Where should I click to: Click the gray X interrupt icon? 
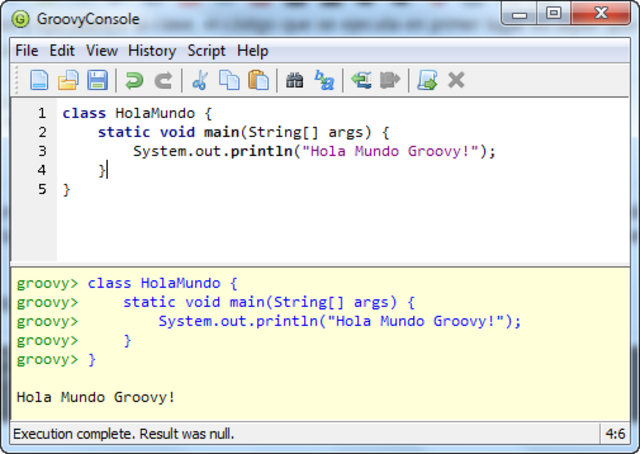[x=456, y=80]
